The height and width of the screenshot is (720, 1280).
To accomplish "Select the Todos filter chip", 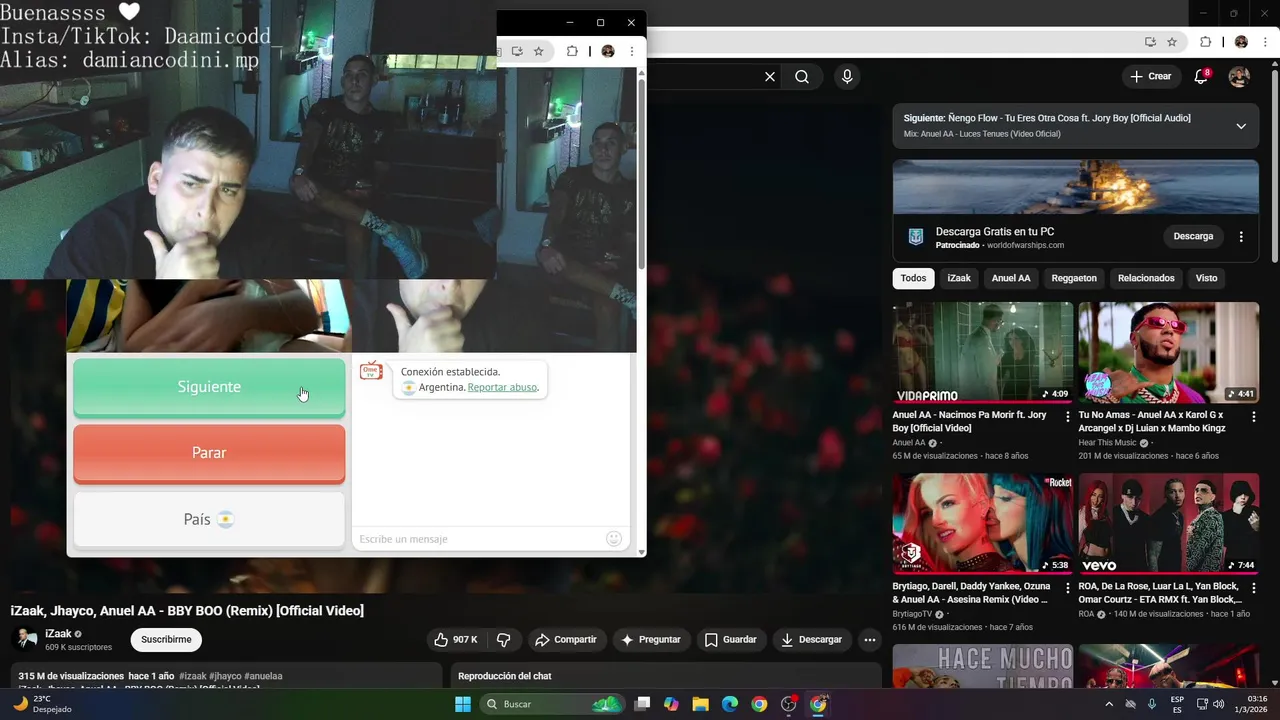I will pos(913,278).
